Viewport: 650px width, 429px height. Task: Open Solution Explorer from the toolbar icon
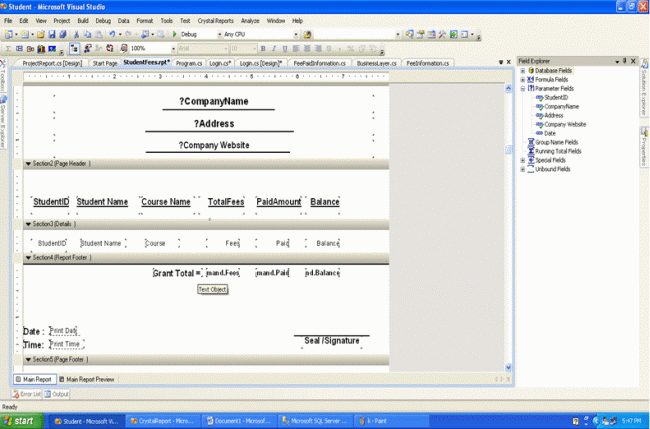(x=409, y=34)
